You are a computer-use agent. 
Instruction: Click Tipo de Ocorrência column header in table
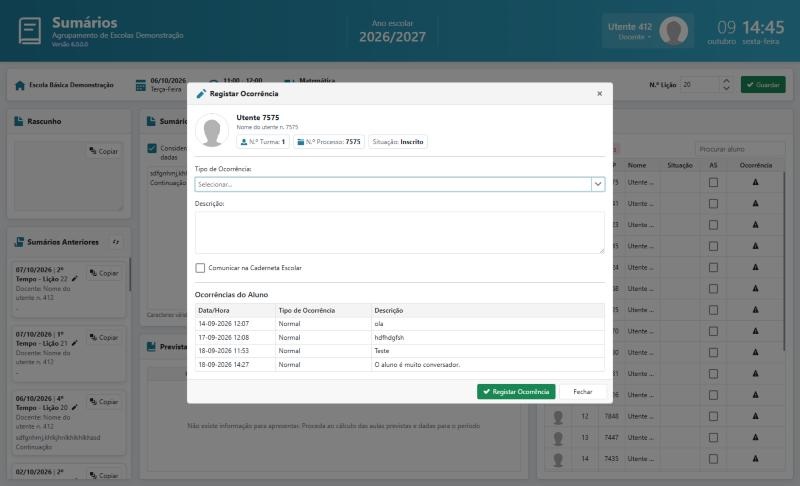pyautogui.click(x=323, y=310)
